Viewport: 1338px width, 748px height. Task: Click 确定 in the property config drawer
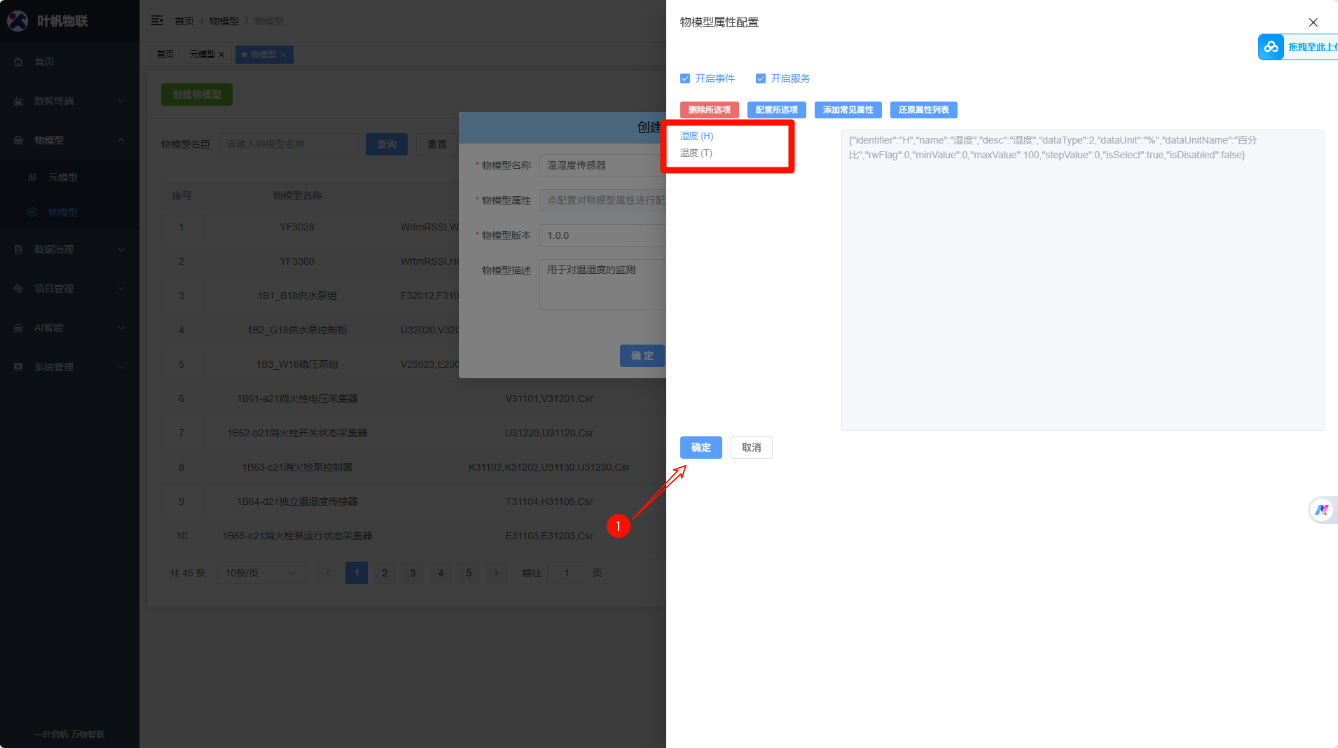[x=700, y=448]
